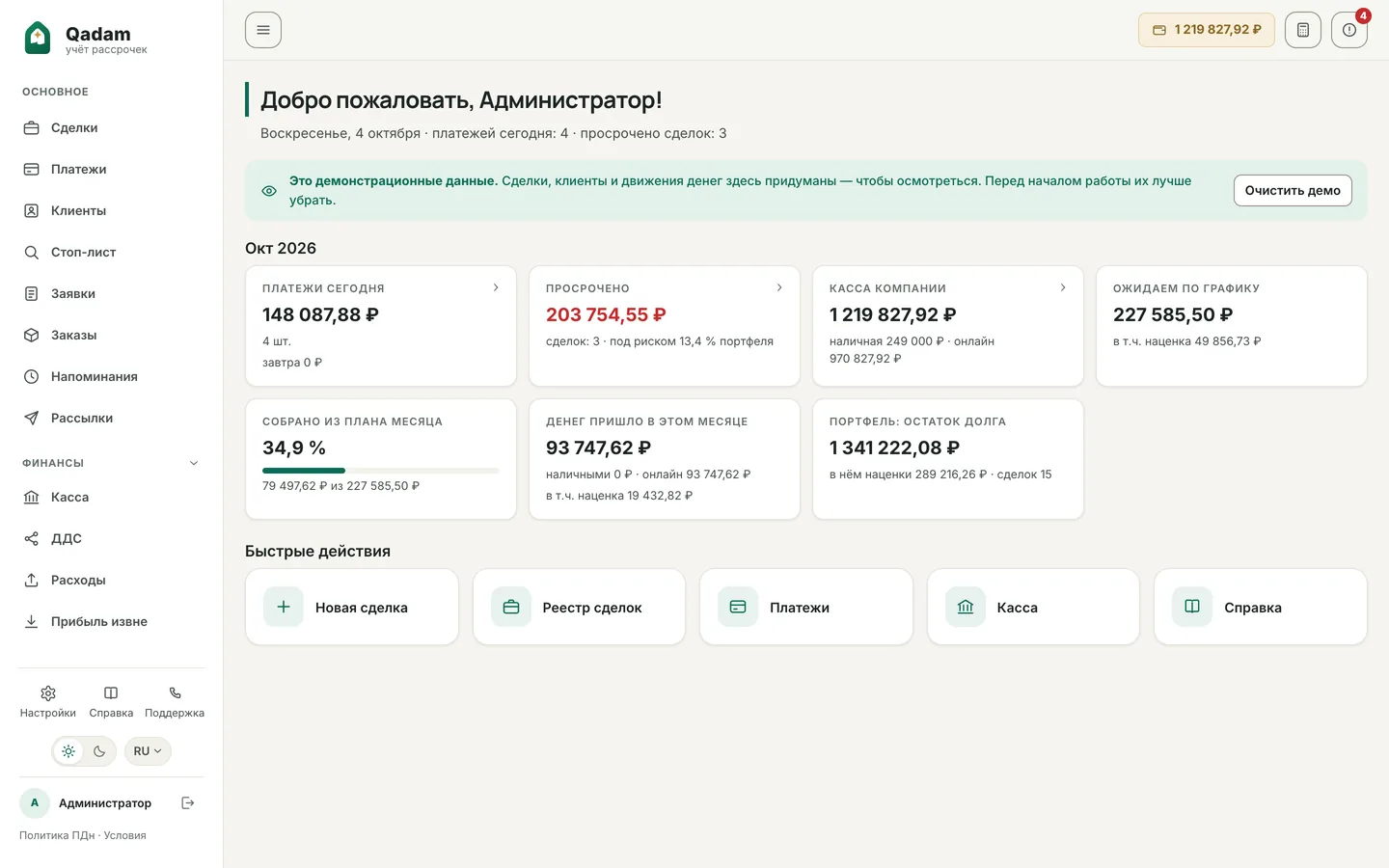The height and width of the screenshot is (868, 1389).
Task: Open Политика ПДн link
Action: (x=57, y=836)
